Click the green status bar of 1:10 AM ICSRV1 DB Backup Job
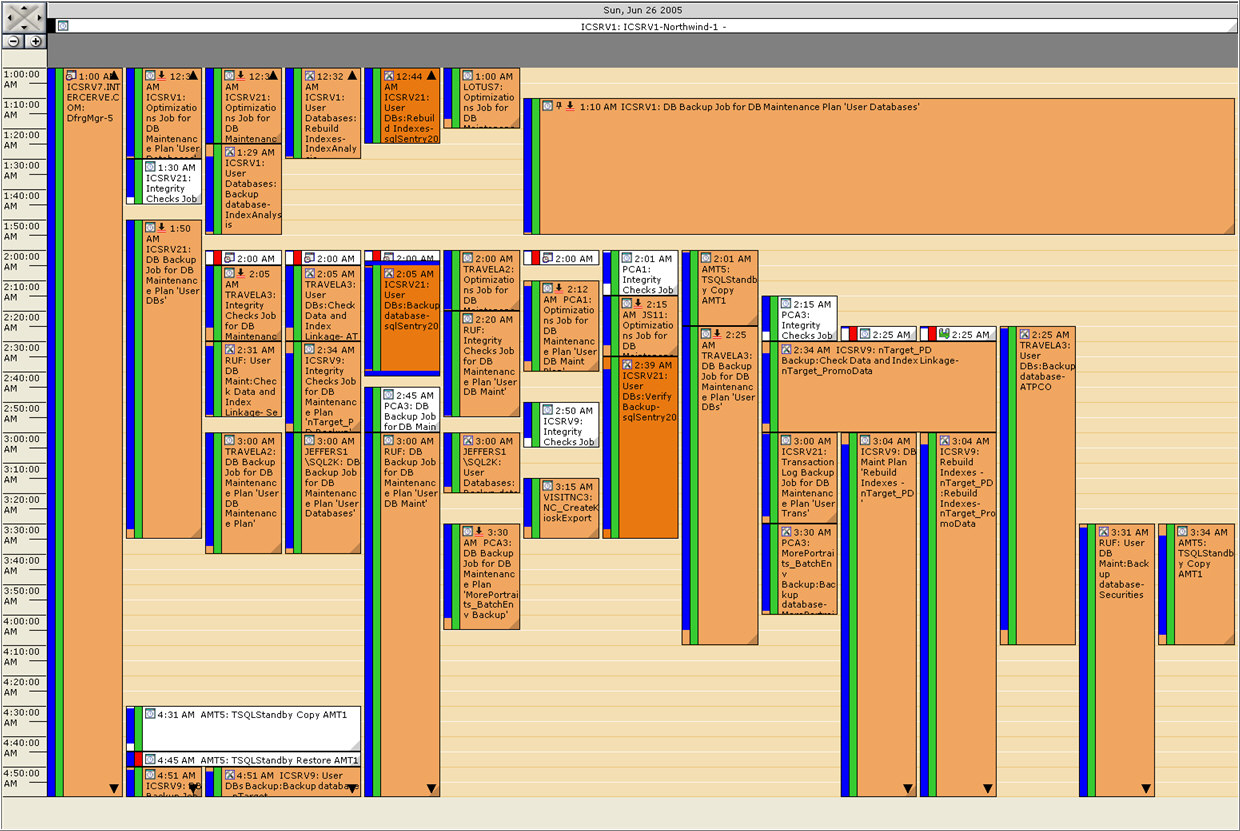Image resolution: width=1240 pixels, height=831 pixels. [535, 165]
